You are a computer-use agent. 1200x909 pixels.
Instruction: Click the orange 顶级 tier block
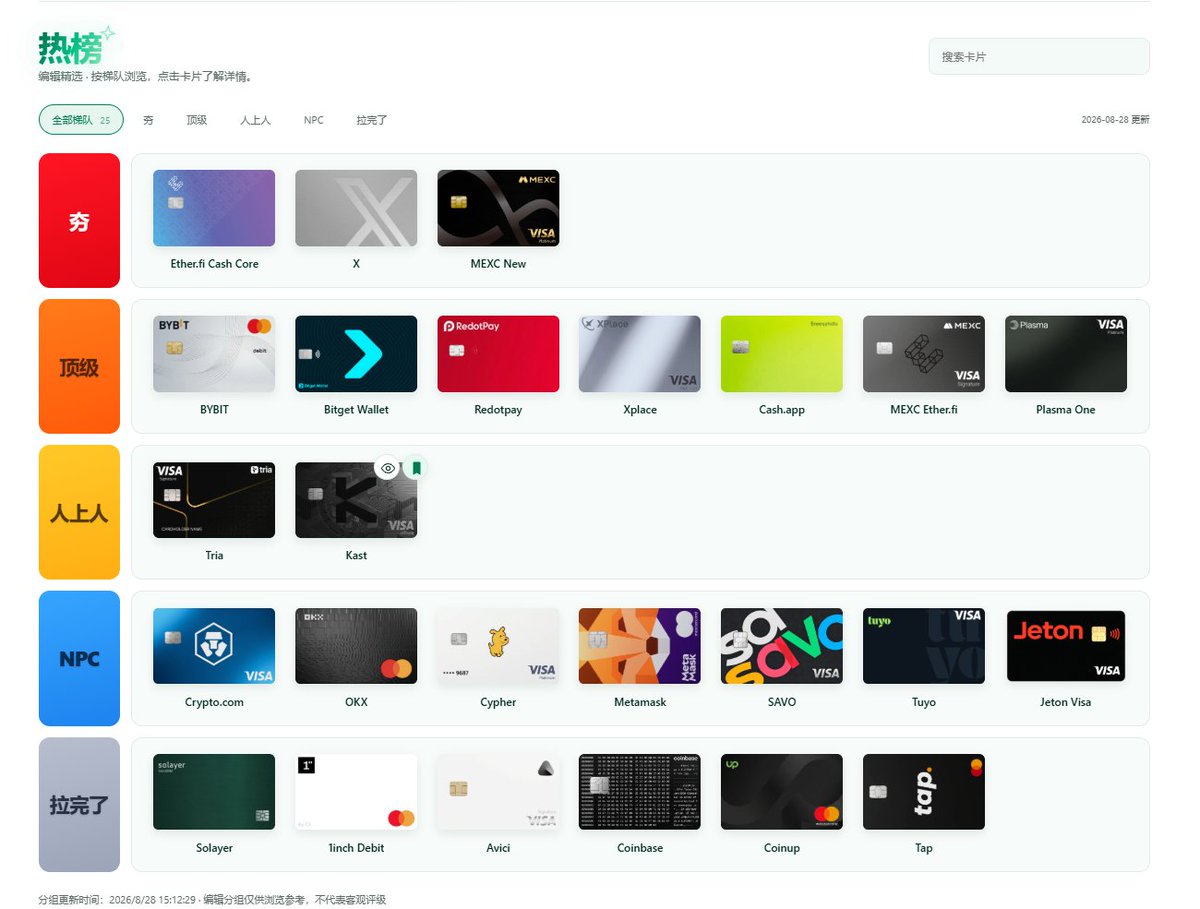pyautogui.click(x=79, y=367)
